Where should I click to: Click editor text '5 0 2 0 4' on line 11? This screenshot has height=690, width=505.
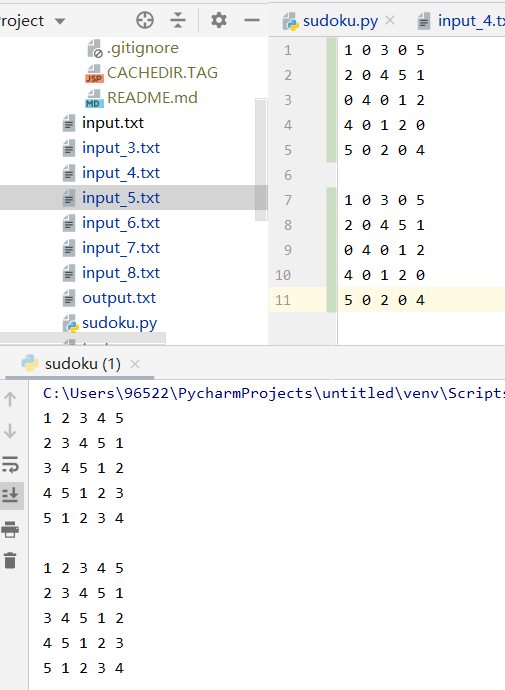pos(384,300)
